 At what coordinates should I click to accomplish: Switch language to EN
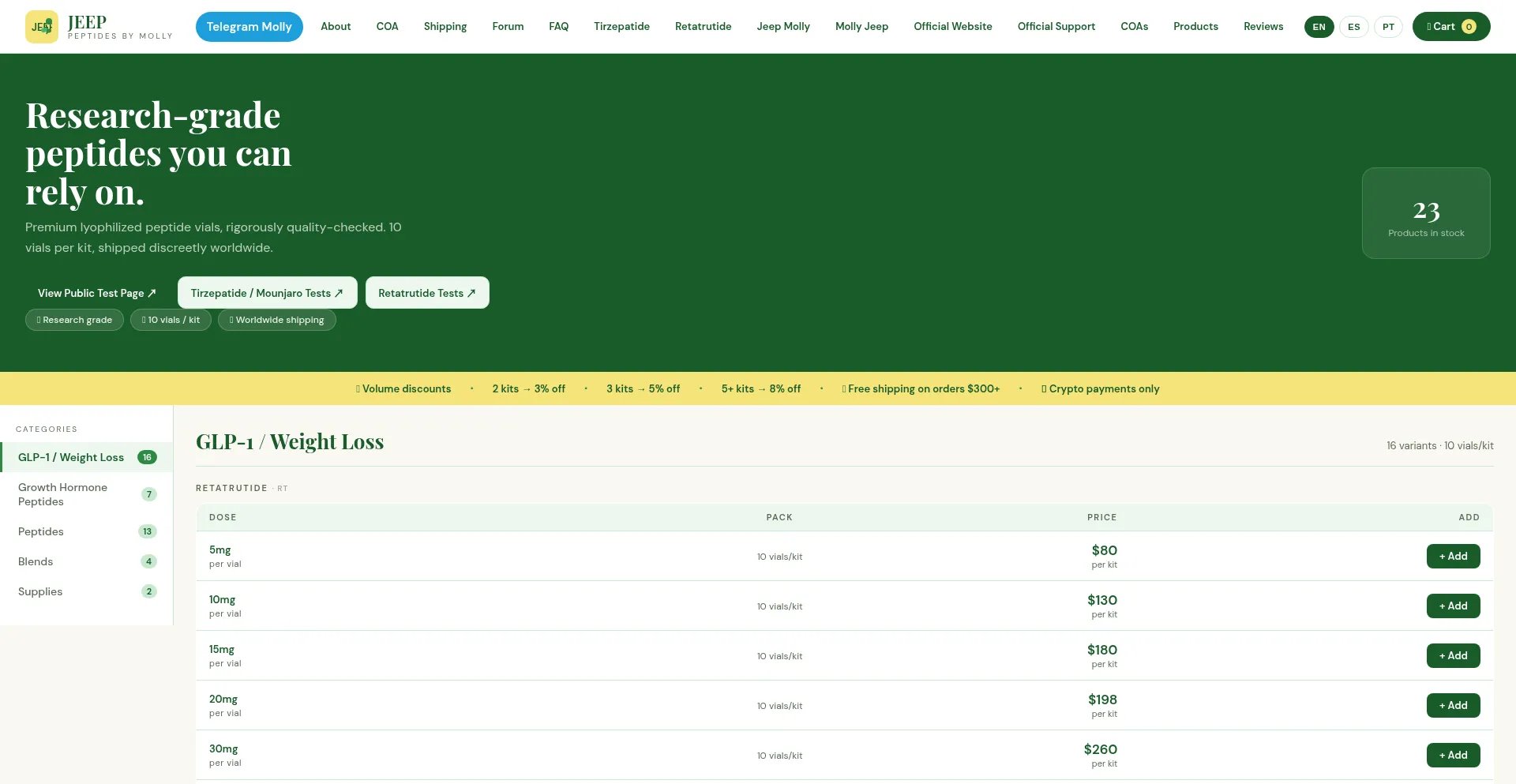[x=1319, y=27]
